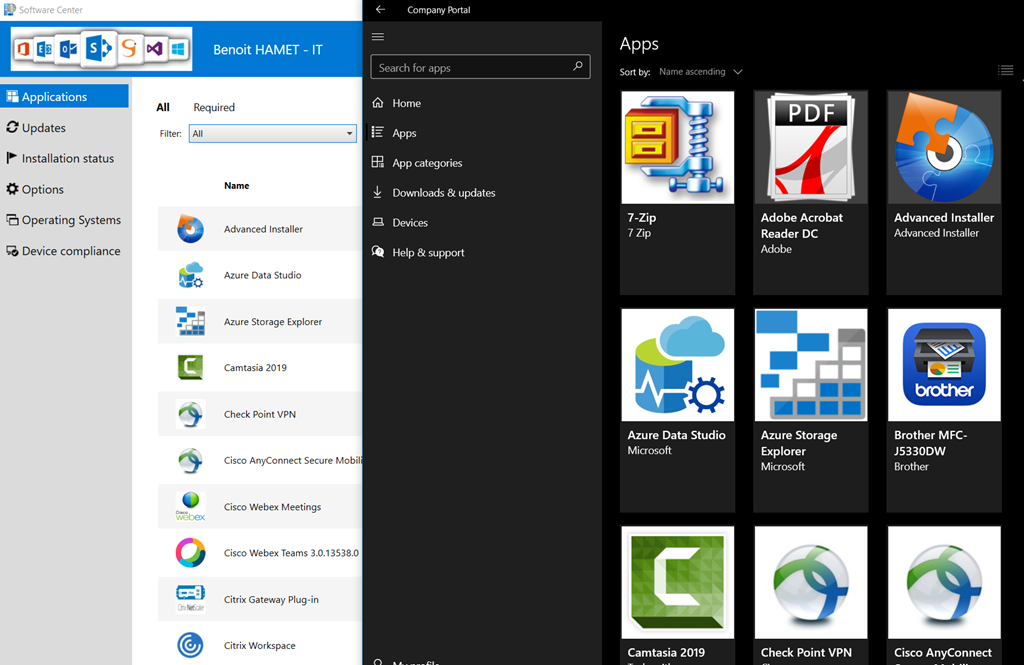The width and height of the screenshot is (1024, 665).
Task: Select the Brother MFC-J5330DW app icon
Action: point(943,365)
